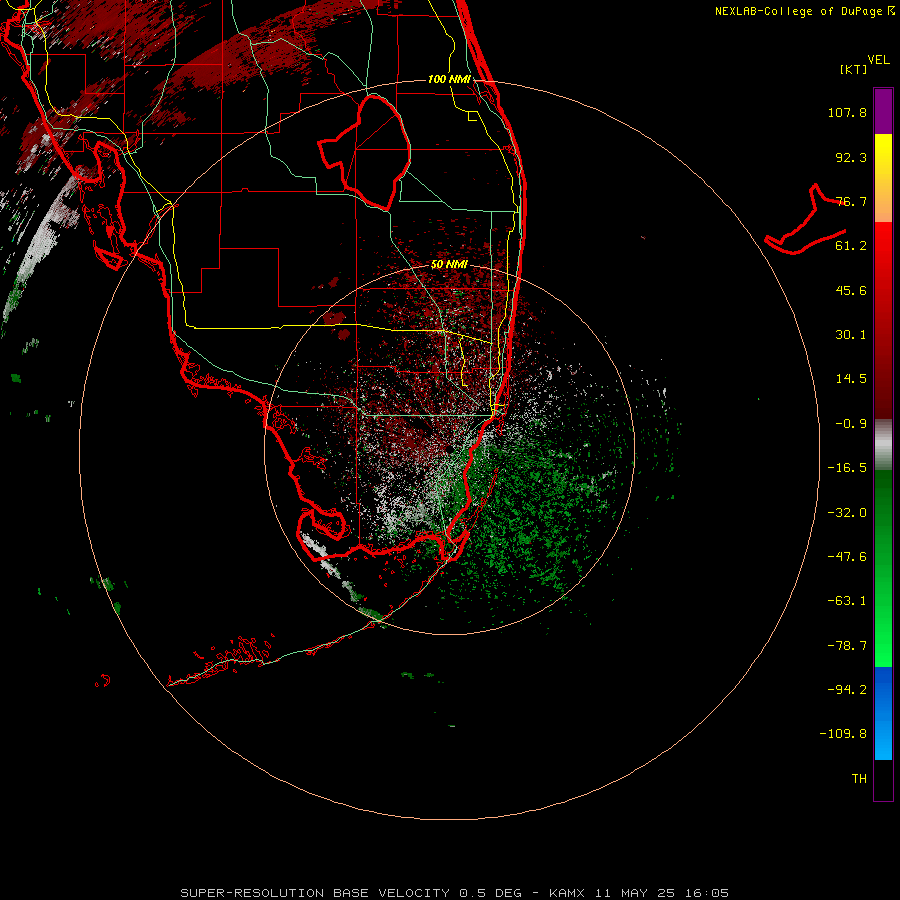Click the -94.2 legend value
The image size is (900, 900).
847,690
